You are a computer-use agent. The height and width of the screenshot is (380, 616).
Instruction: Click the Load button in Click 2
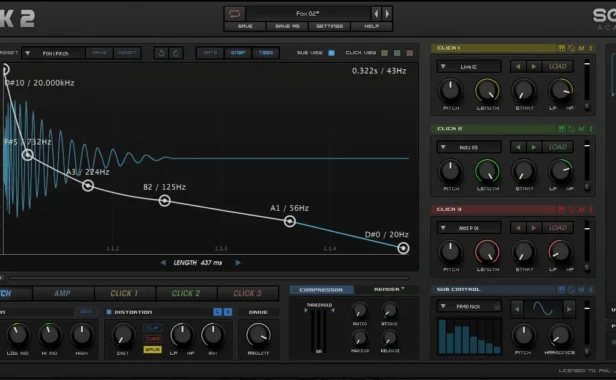557,147
